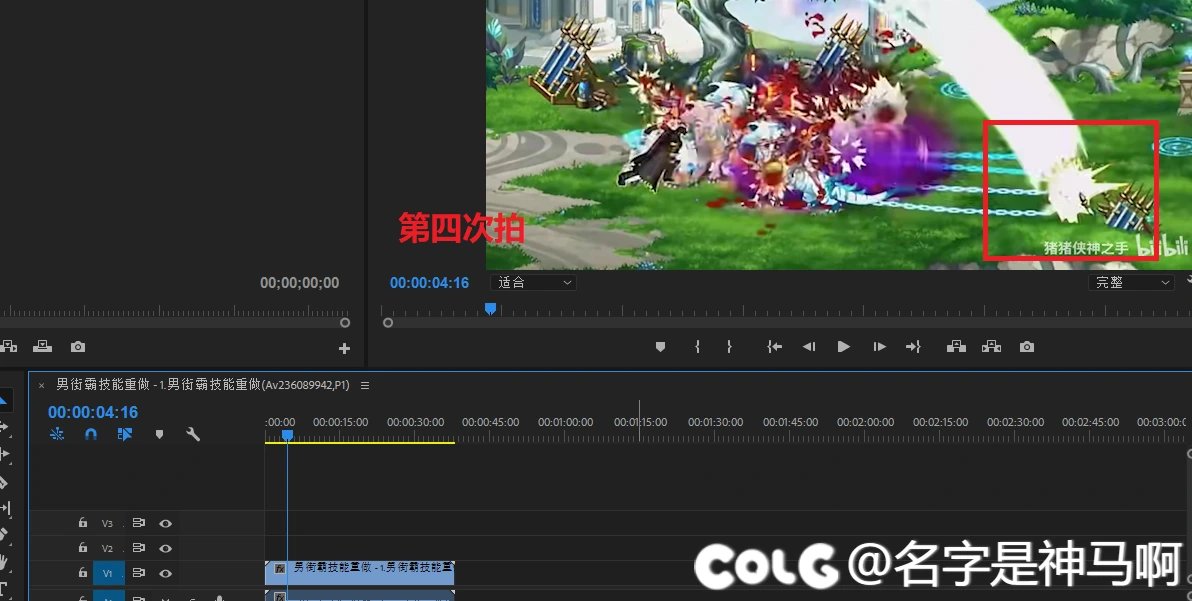Target track V3
Viewport: 1192px width, 601px height.
coord(108,524)
